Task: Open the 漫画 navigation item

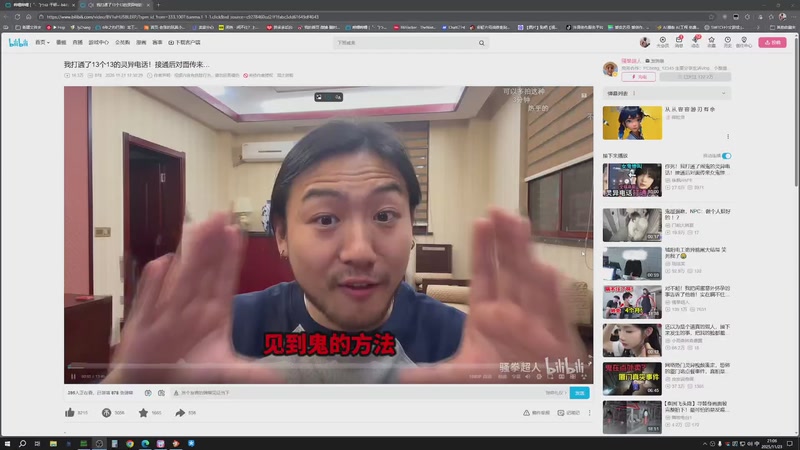Action: pyautogui.click(x=141, y=42)
